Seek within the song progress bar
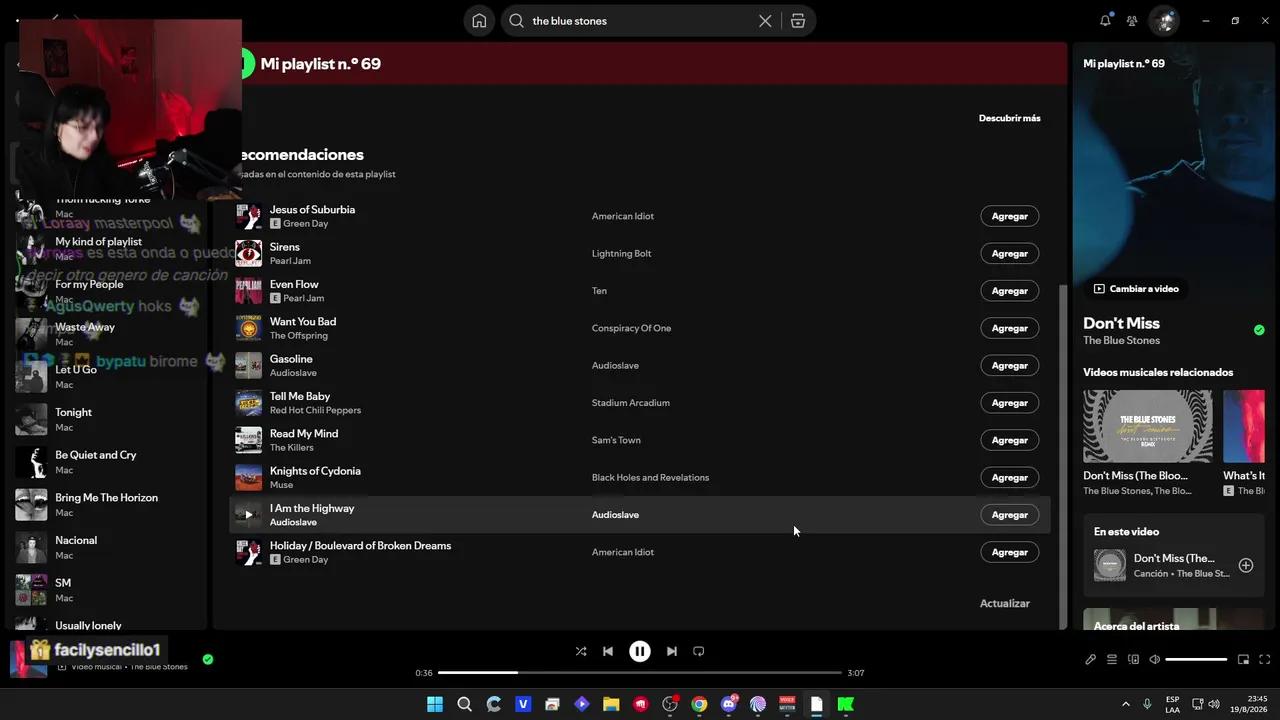This screenshot has width=1280, height=720. [640, 673]
